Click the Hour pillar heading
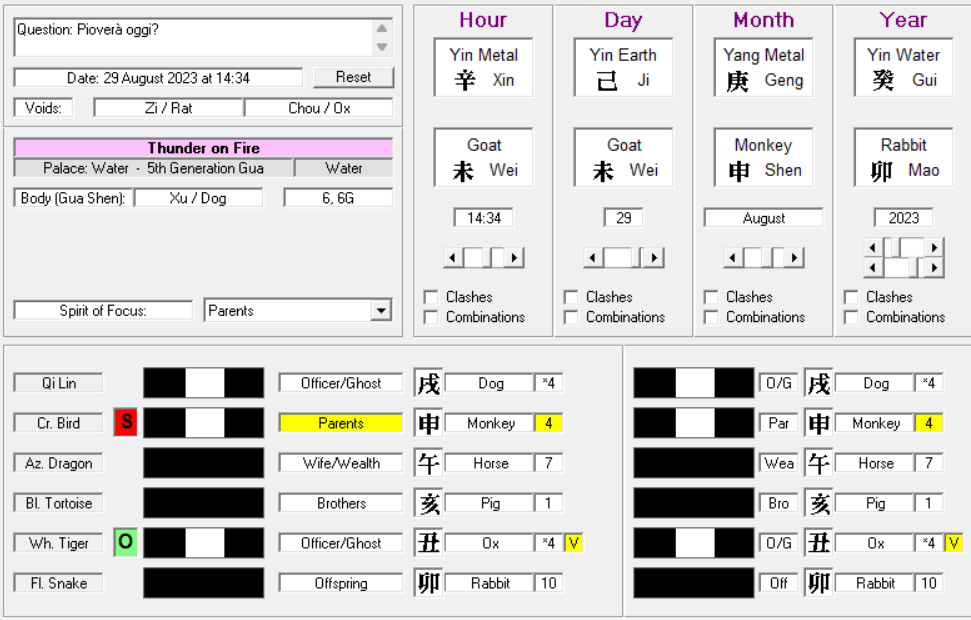This screenshot has width=971, height=620. coord(483,20)
